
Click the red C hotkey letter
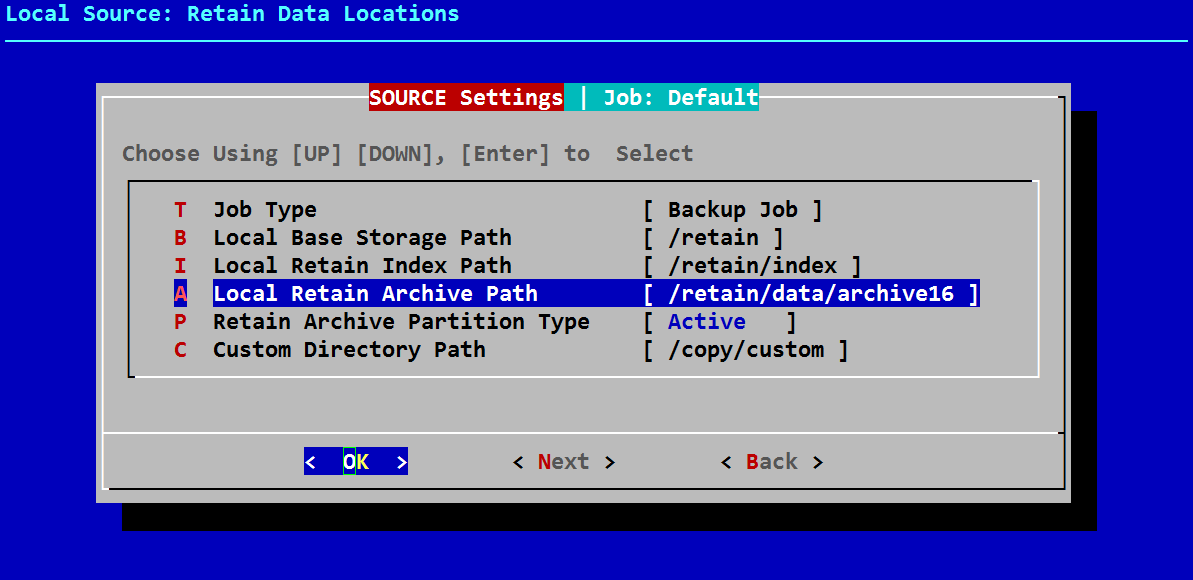(x=180, y=350)
